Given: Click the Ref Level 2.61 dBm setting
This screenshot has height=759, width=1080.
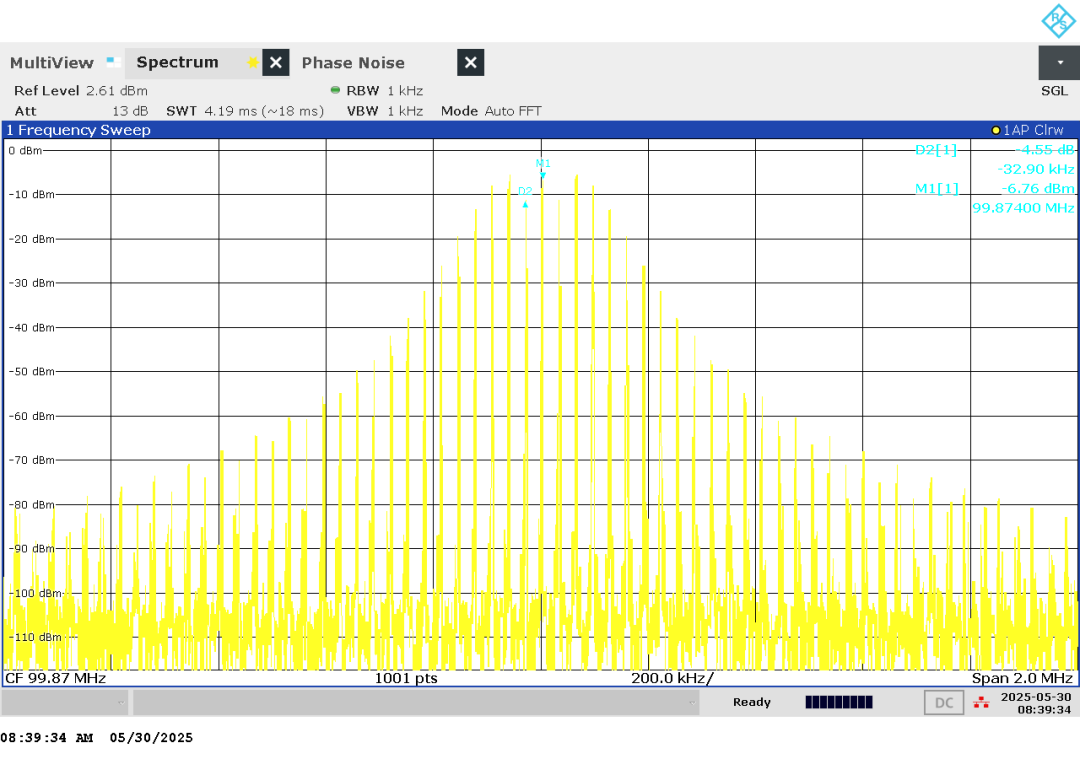Looking at the screenshot, I should click(x=81, y=91).
